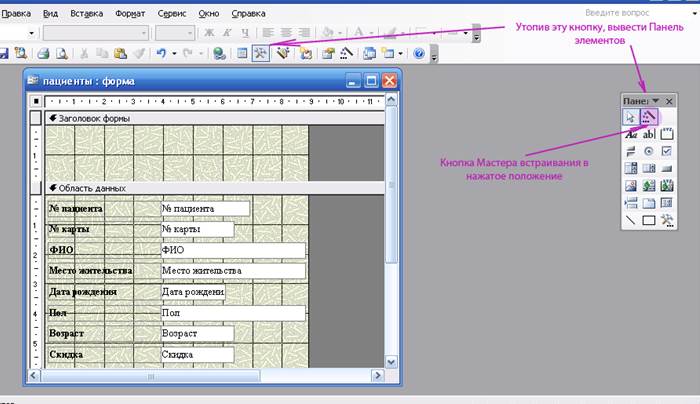Open More Controls in the toolbox

click(x=666, y=219)
